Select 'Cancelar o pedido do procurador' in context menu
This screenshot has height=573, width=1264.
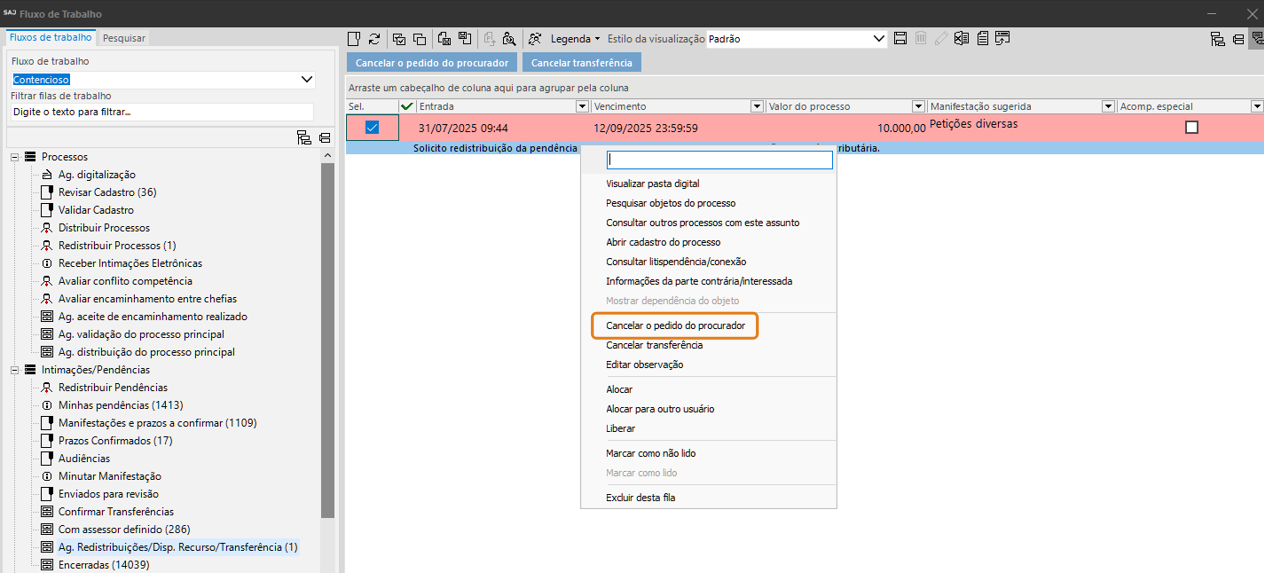tap(675, 326)
